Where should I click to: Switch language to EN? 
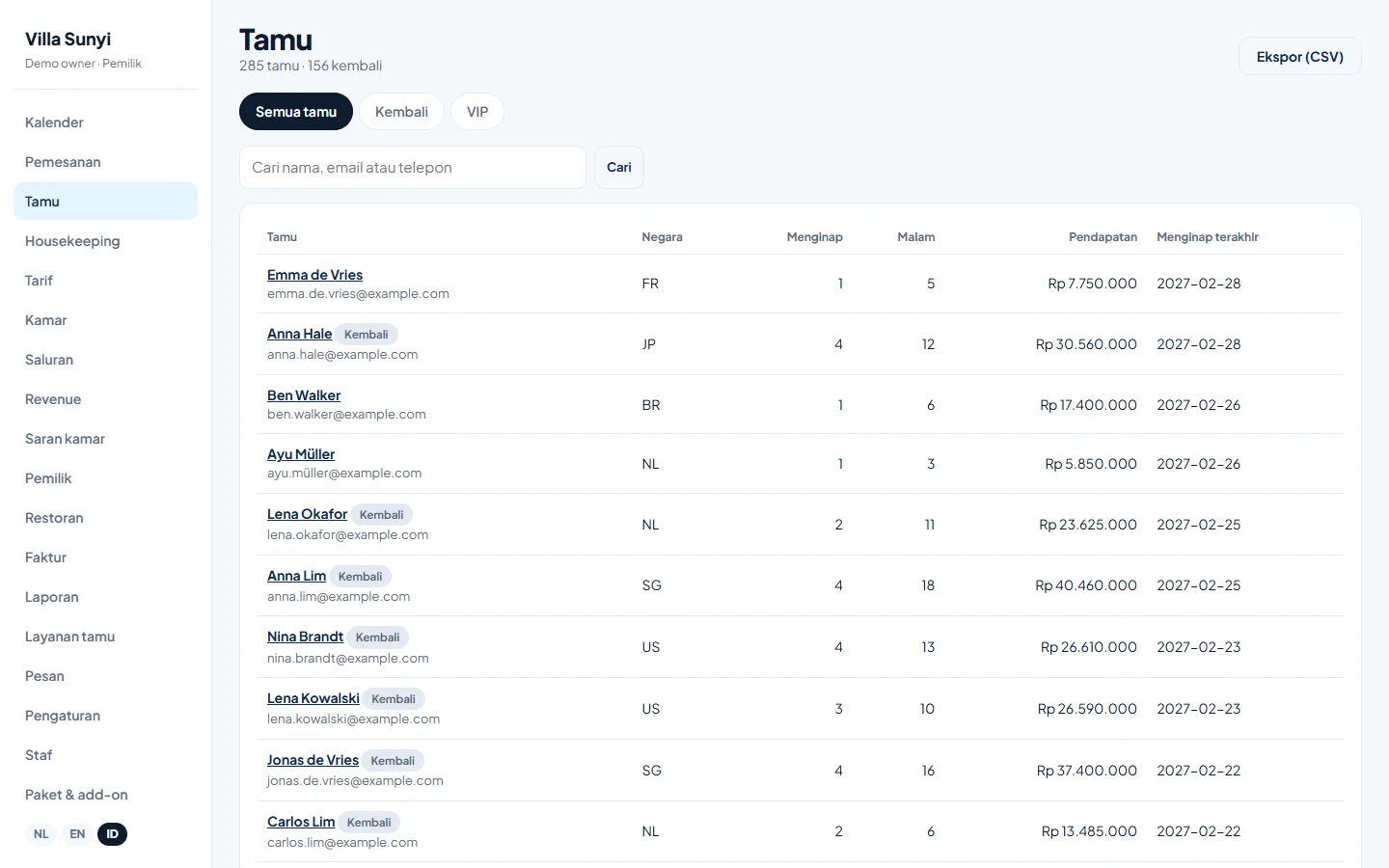pyautogui.click(x=77, y=834)
